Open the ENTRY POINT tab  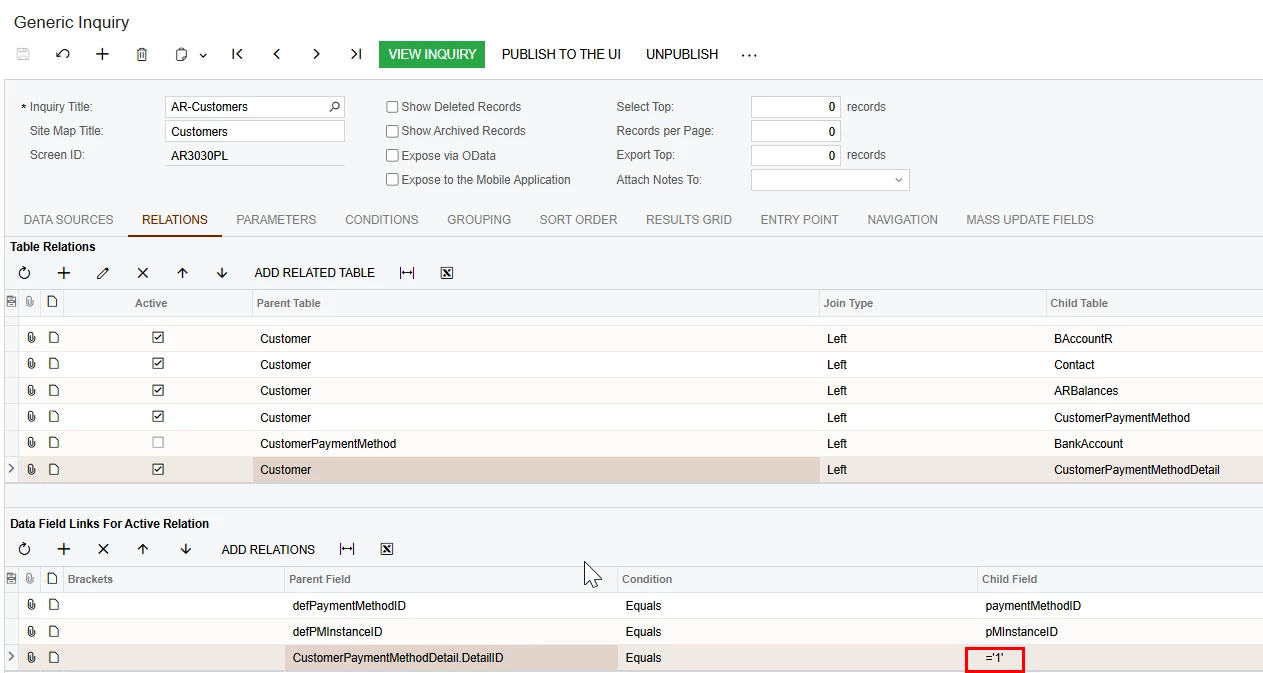tap(800, 220)
